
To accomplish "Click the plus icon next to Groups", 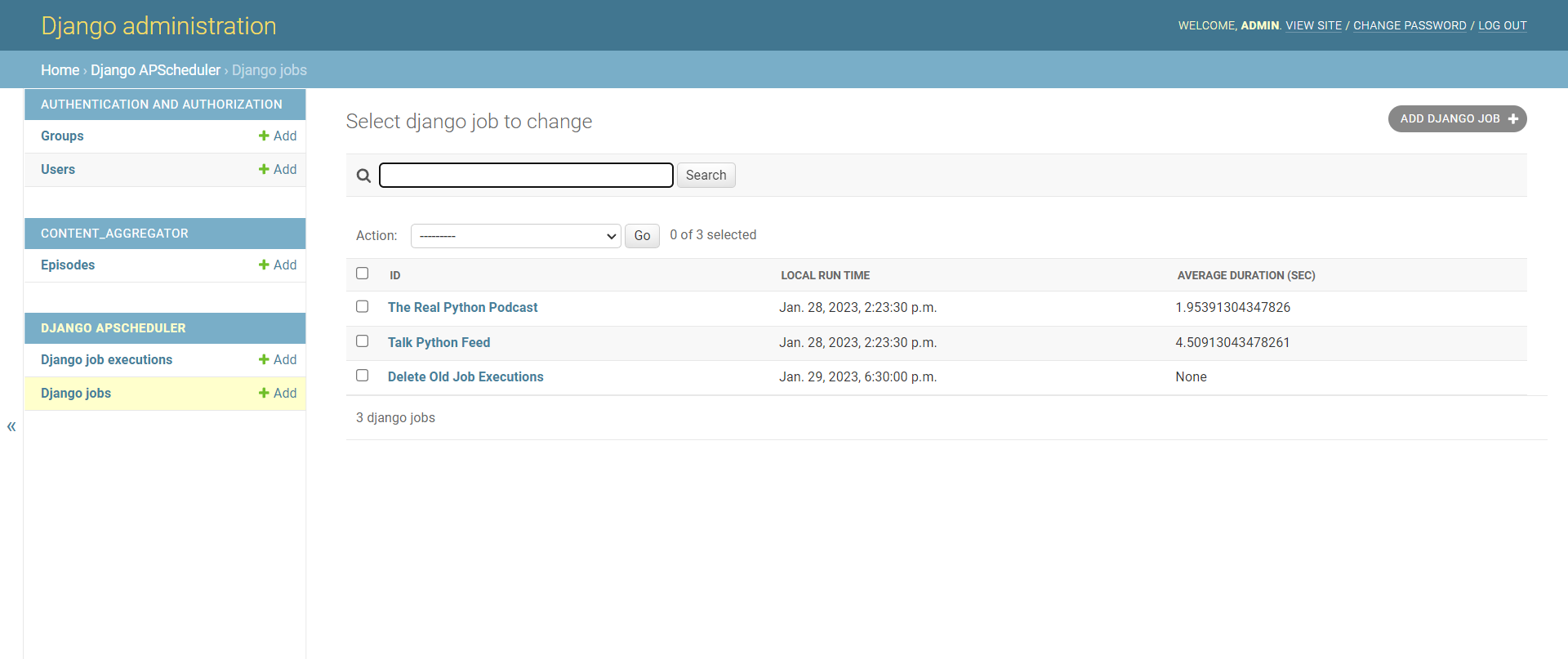I will (x=264, y=136).
